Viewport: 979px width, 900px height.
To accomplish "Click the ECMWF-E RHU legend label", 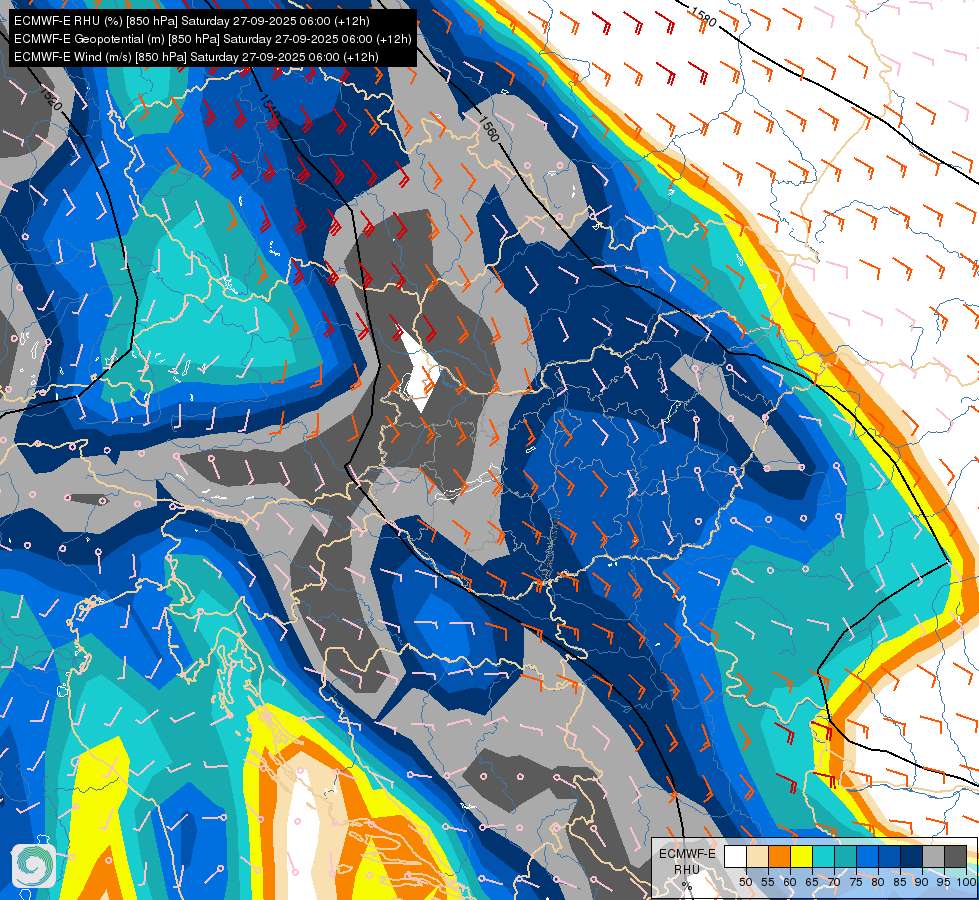I will click(686, 861).
